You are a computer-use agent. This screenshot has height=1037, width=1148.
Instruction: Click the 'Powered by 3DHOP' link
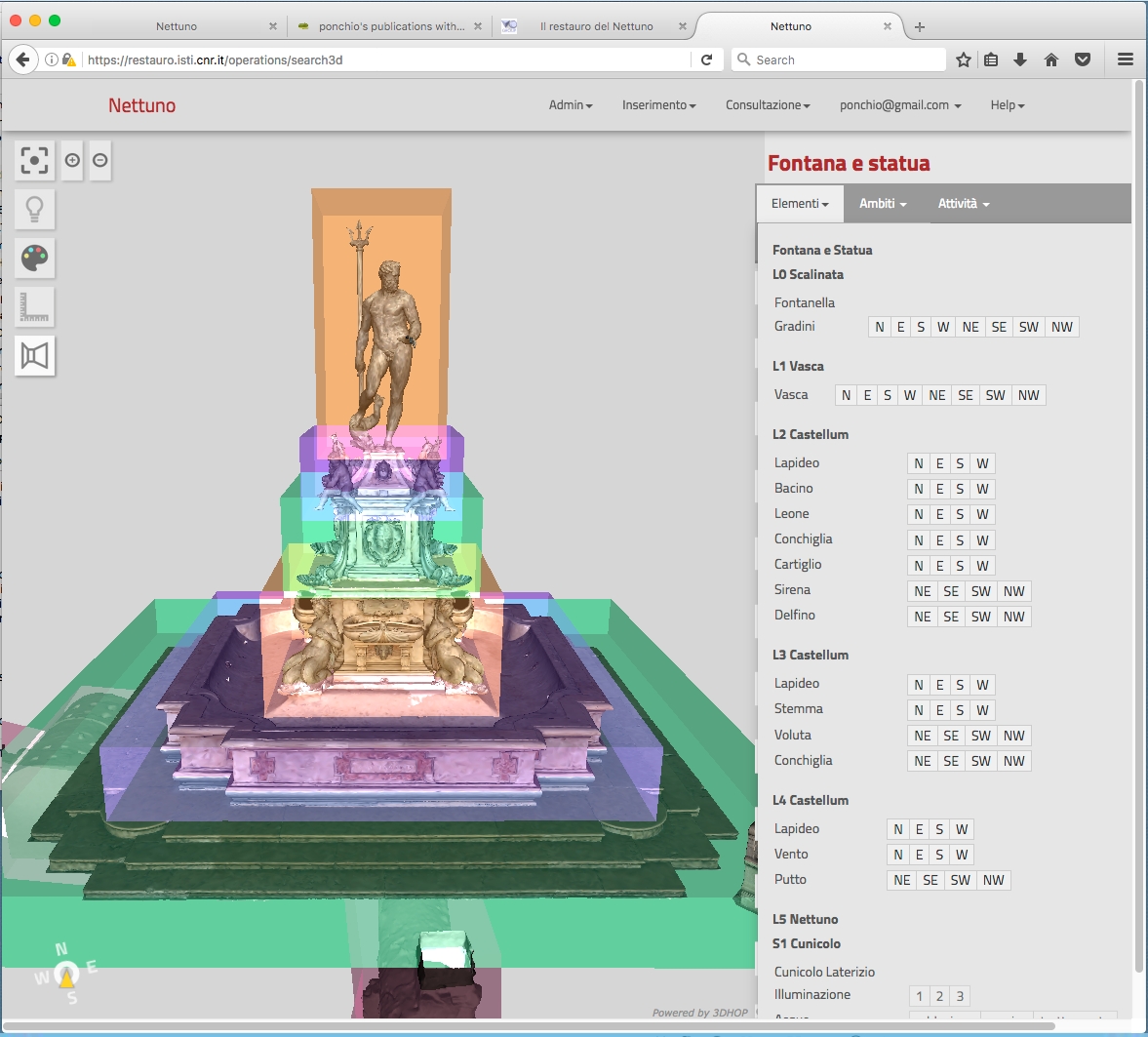[x=700, y=1013]
